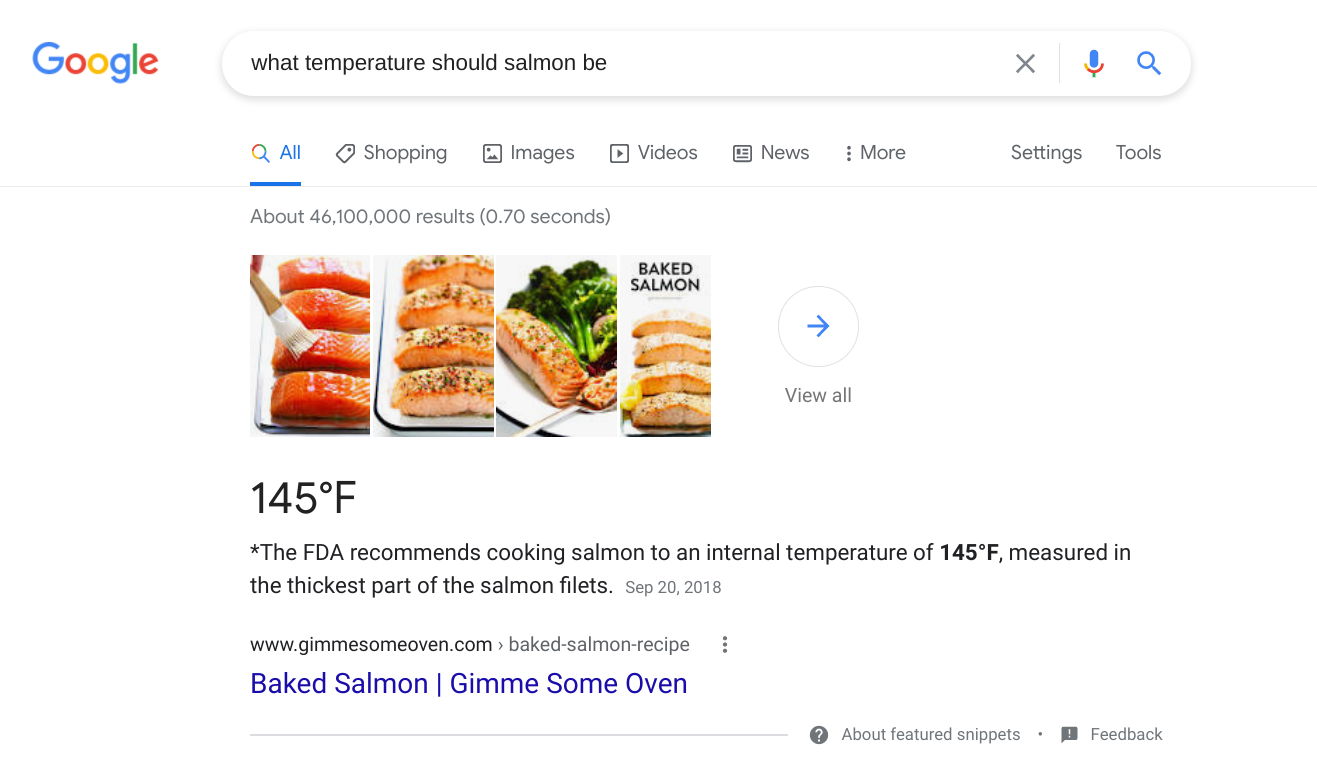This screenshot has width=1317, height=771.
Task: Switch to the Images tab
Action: (528, 153)
